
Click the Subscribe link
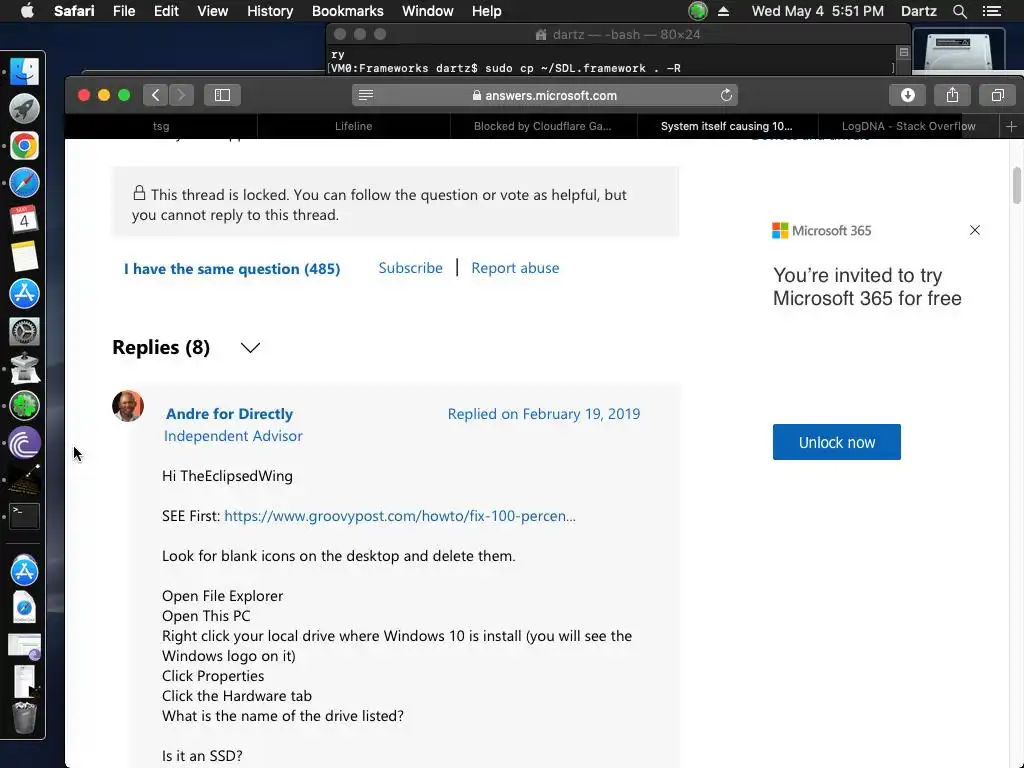pyautogui.click(x=410, y=268)
